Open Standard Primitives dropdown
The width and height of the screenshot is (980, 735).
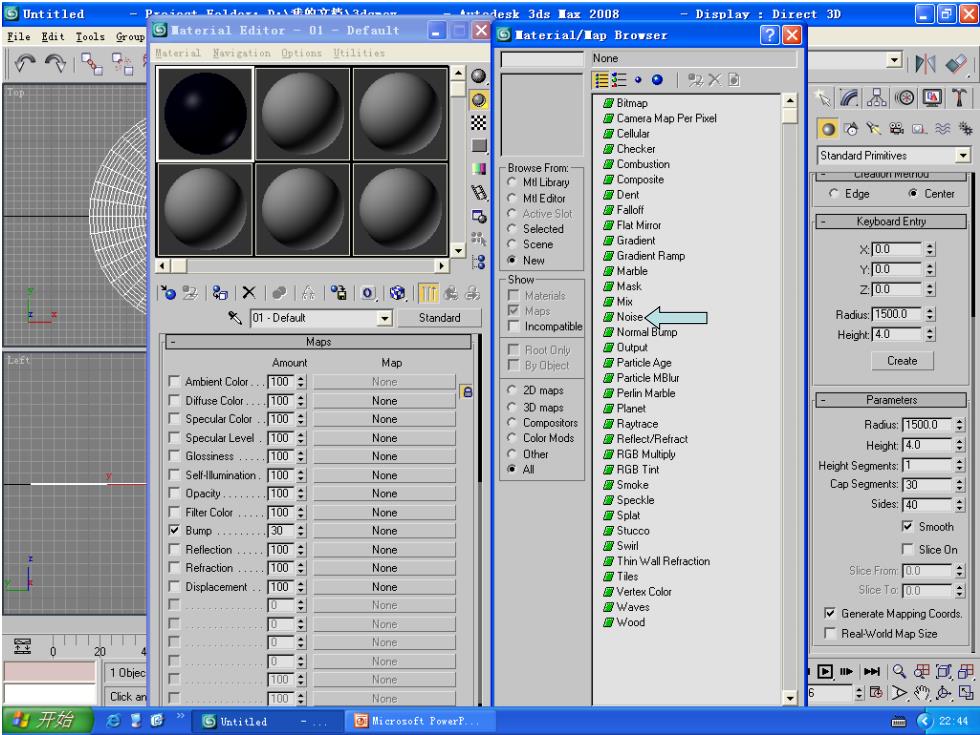(962, 154)
